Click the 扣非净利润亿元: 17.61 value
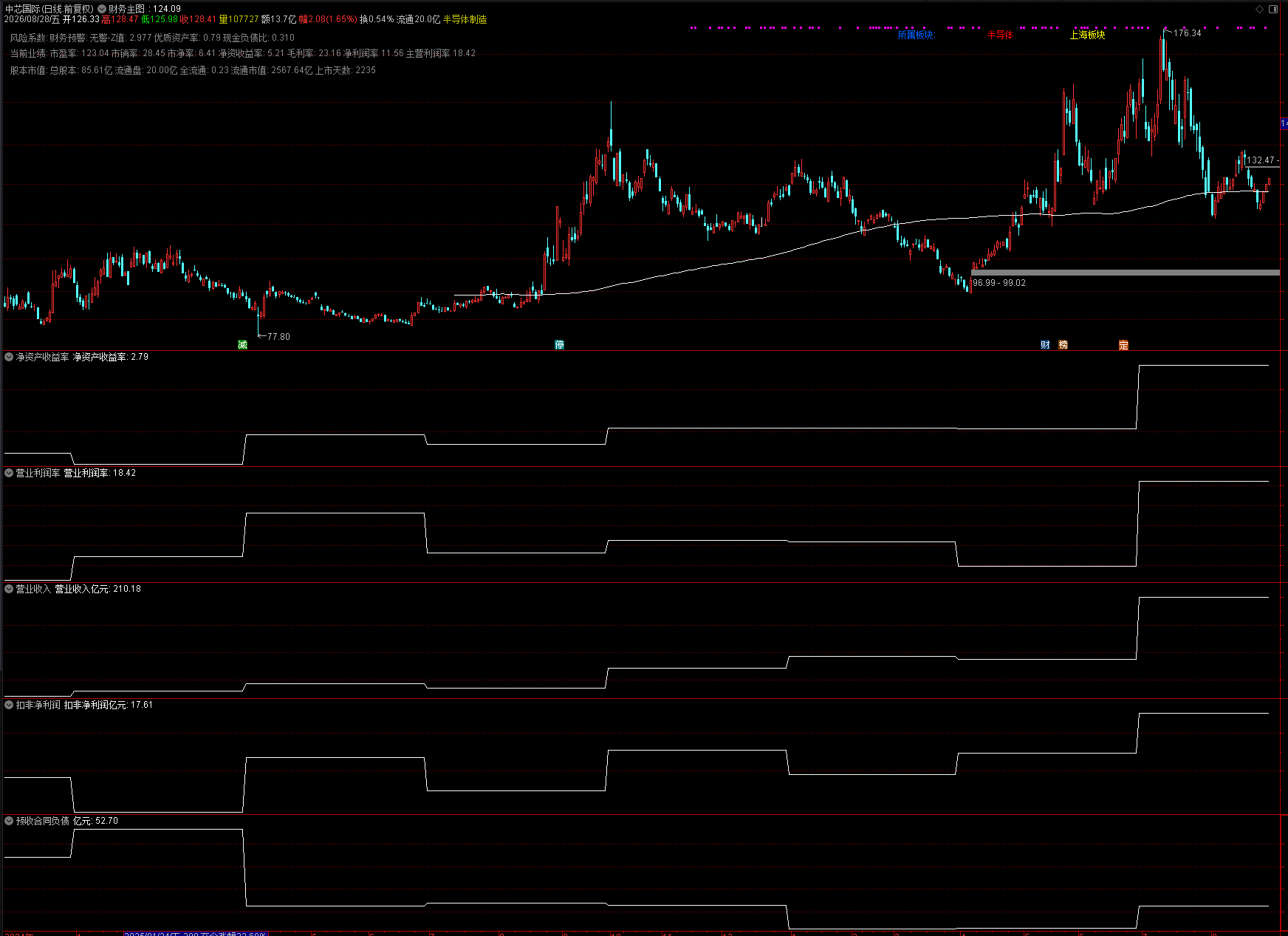 [109, 705]
